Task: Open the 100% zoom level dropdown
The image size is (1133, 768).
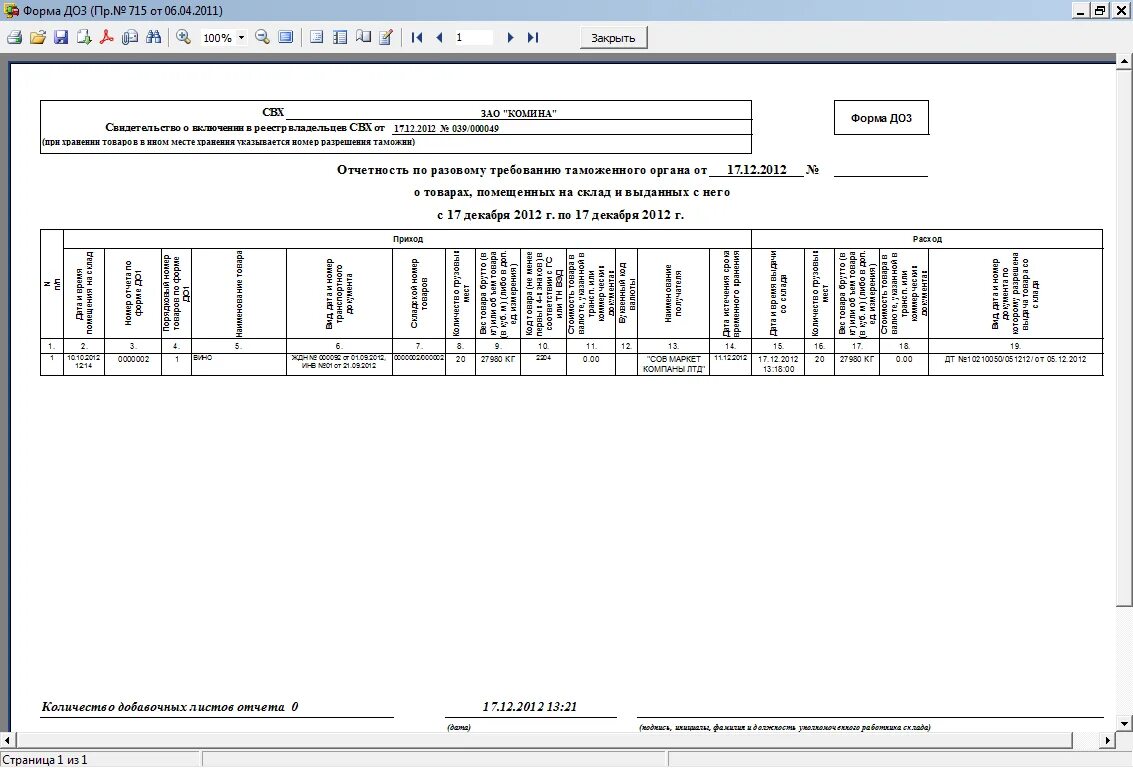Action: pos(241,38)
